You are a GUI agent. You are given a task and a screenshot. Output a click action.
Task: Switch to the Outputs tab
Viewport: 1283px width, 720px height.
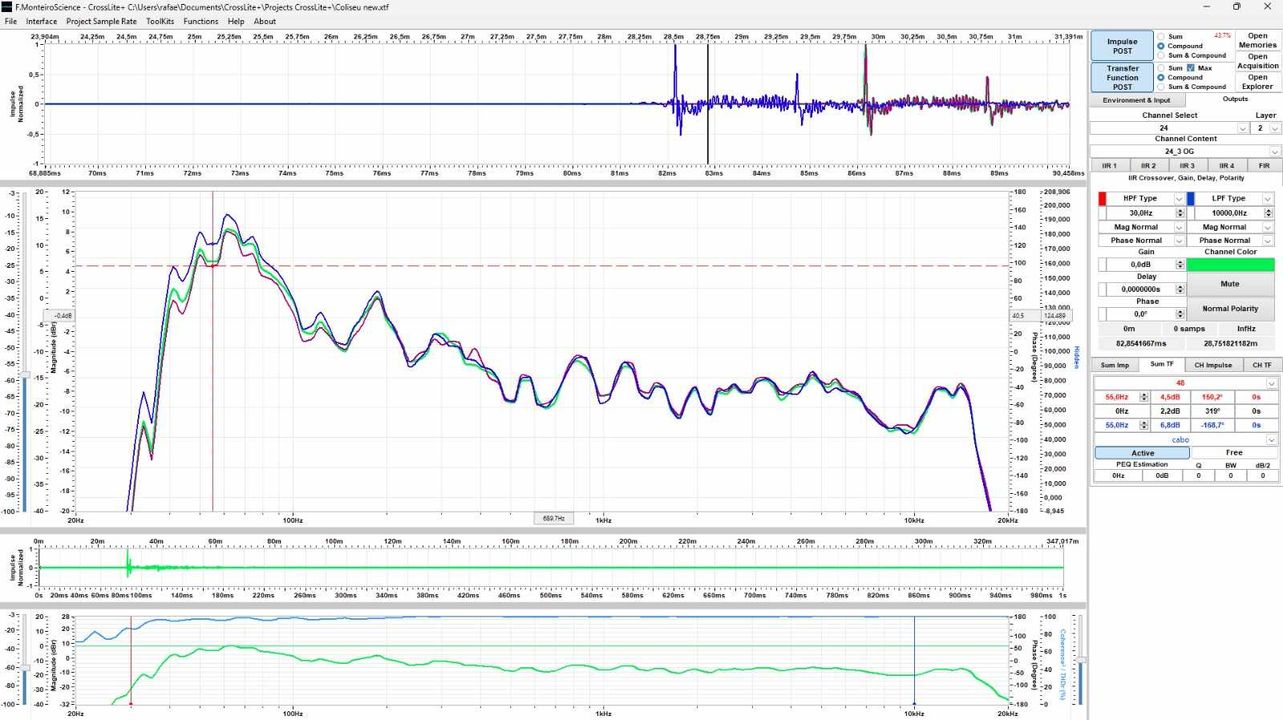pos(1235,99)
